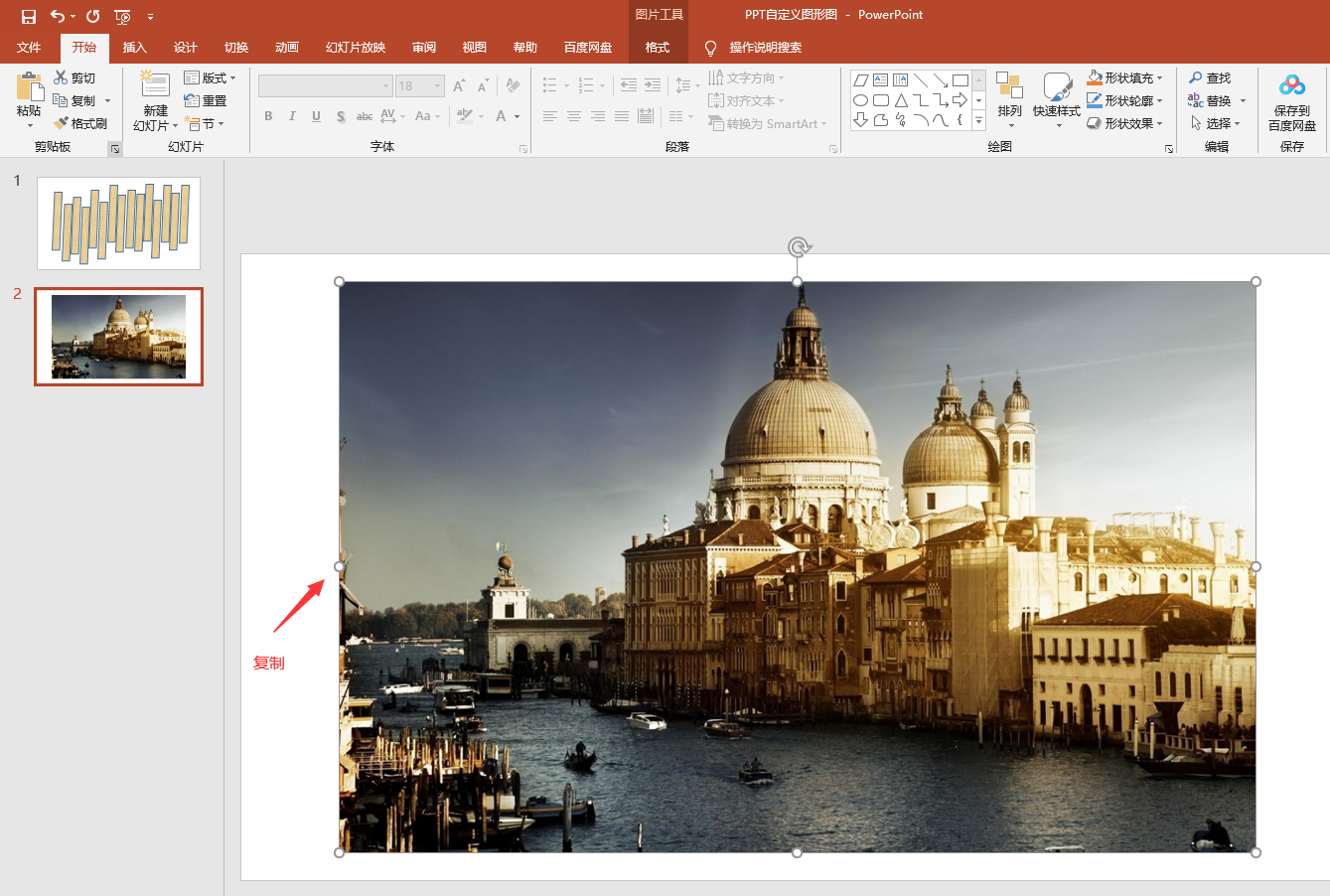The height and width of the screenshot is (896, 1330).
Task: Click the Cut button
Action: click(x=75, y=77)
